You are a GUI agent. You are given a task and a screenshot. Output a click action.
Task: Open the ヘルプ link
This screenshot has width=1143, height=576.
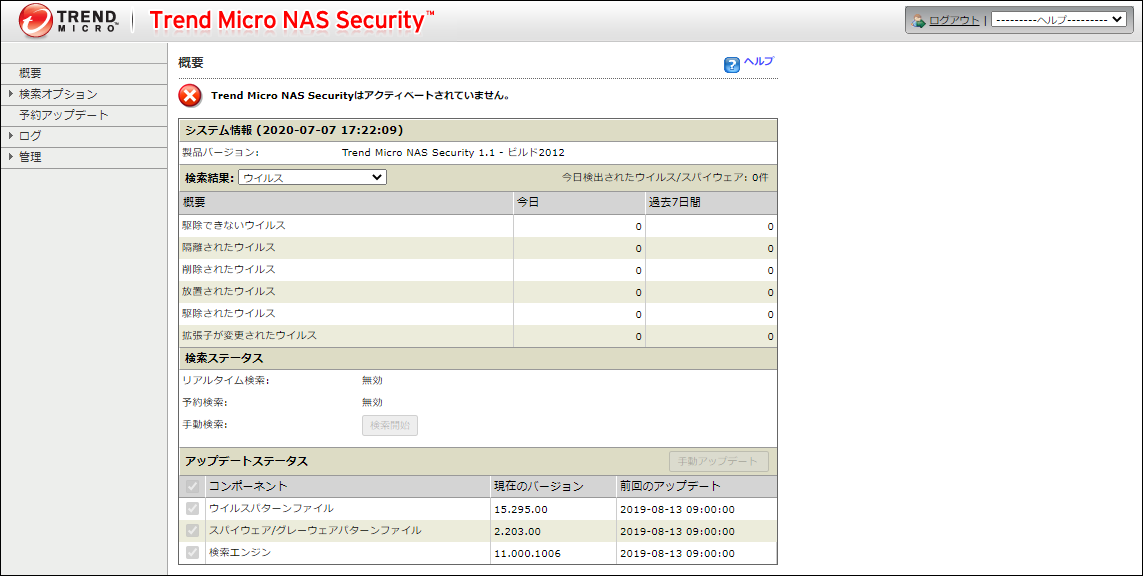(x=759, y=61)
